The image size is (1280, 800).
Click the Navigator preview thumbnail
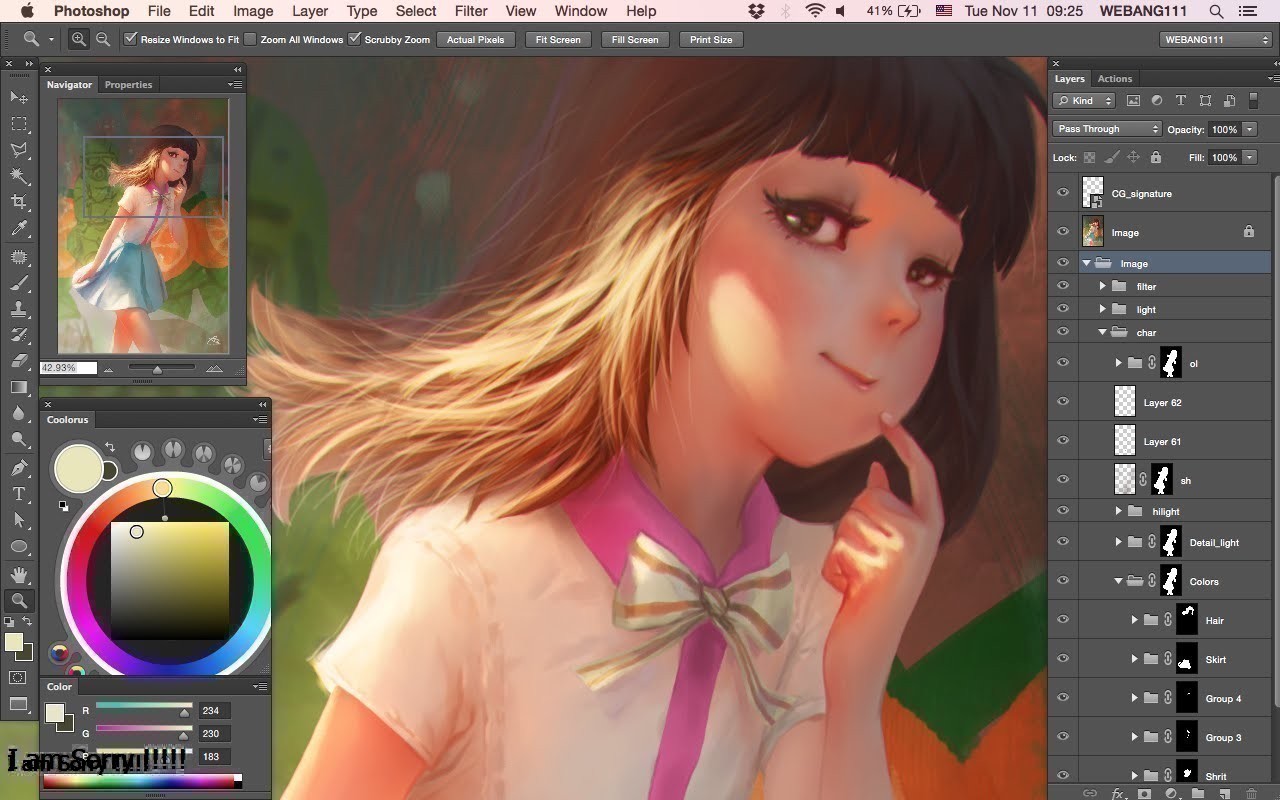click(142, 225)
